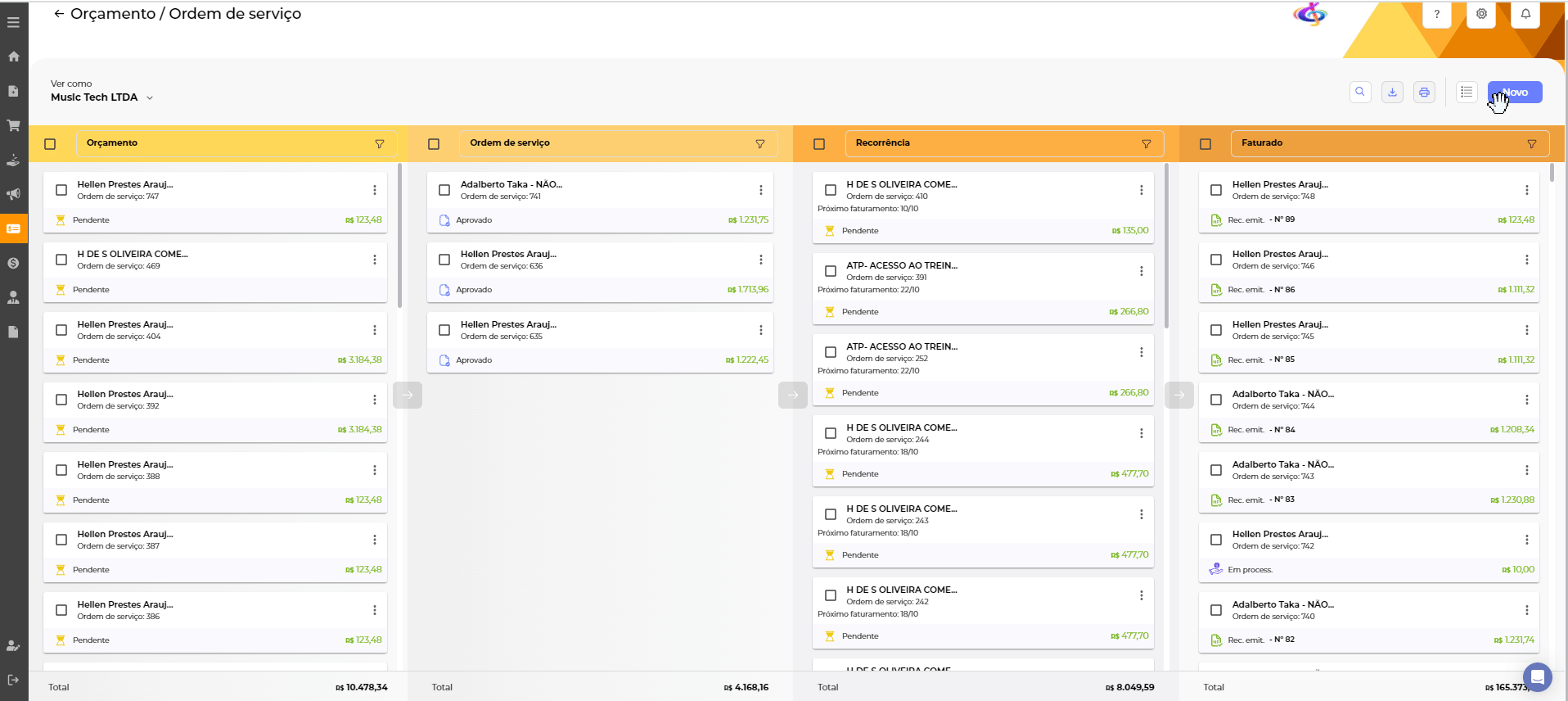This screenshot has width=1568, height=701.
Task: Check the order 741 Adalberto Taka card
Action: 444,190
